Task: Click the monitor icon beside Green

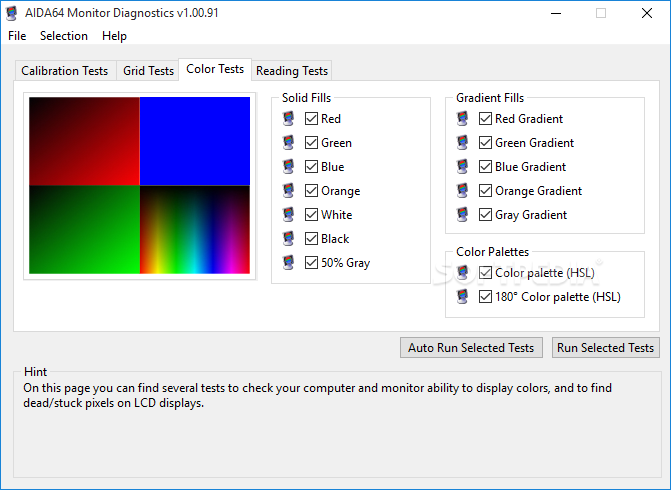Action: [x=289, y=143]
